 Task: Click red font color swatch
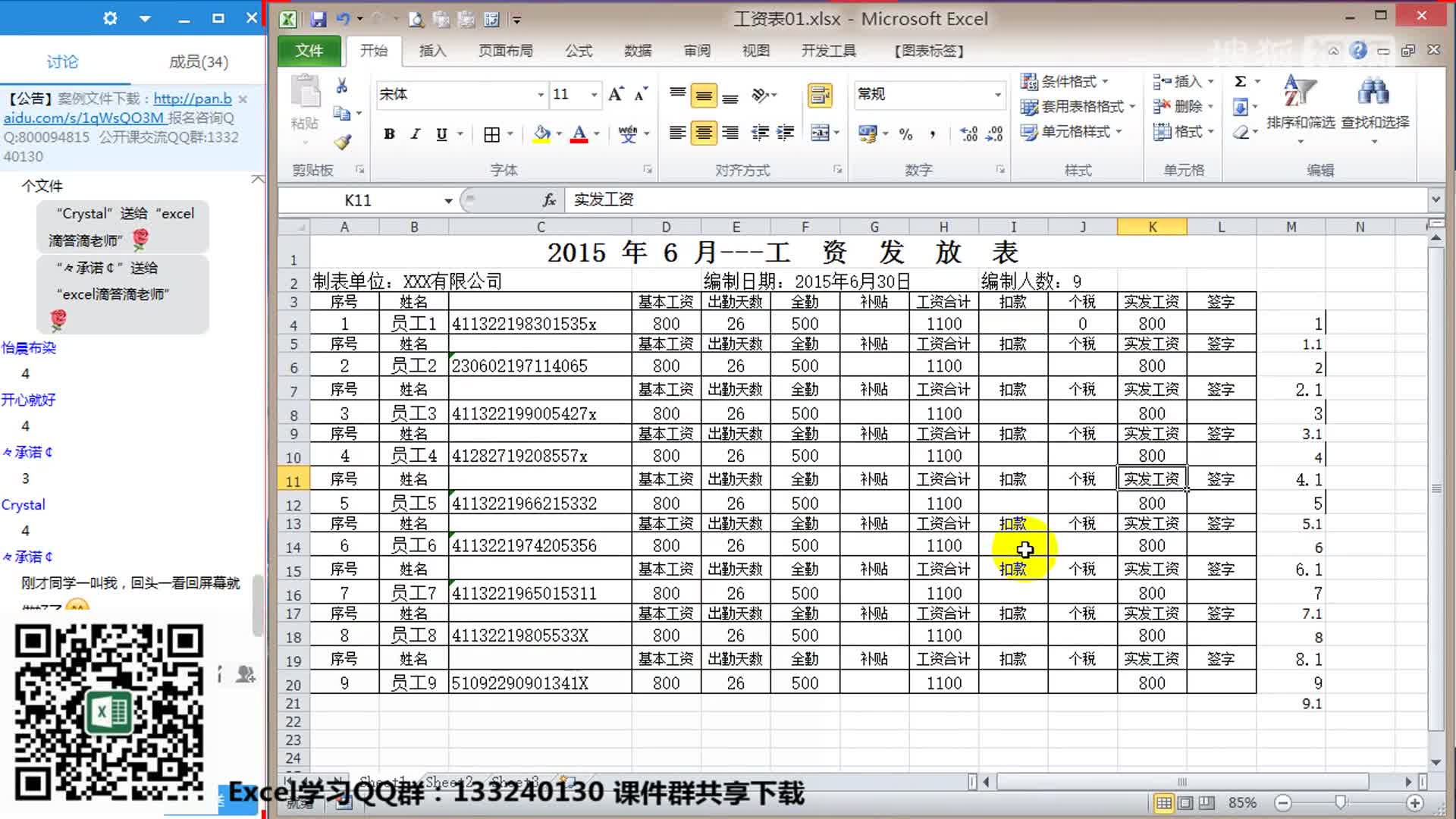(579, 135)
